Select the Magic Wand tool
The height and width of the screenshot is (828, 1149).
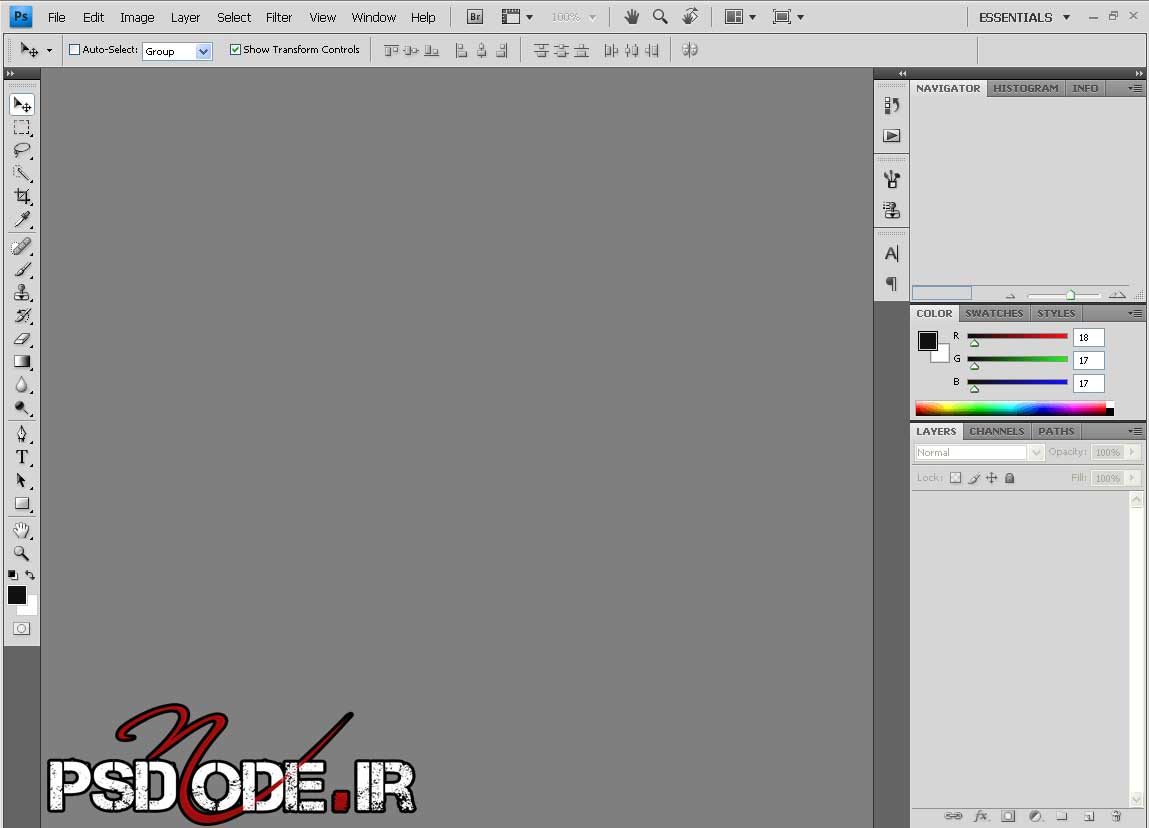[22, 174]
